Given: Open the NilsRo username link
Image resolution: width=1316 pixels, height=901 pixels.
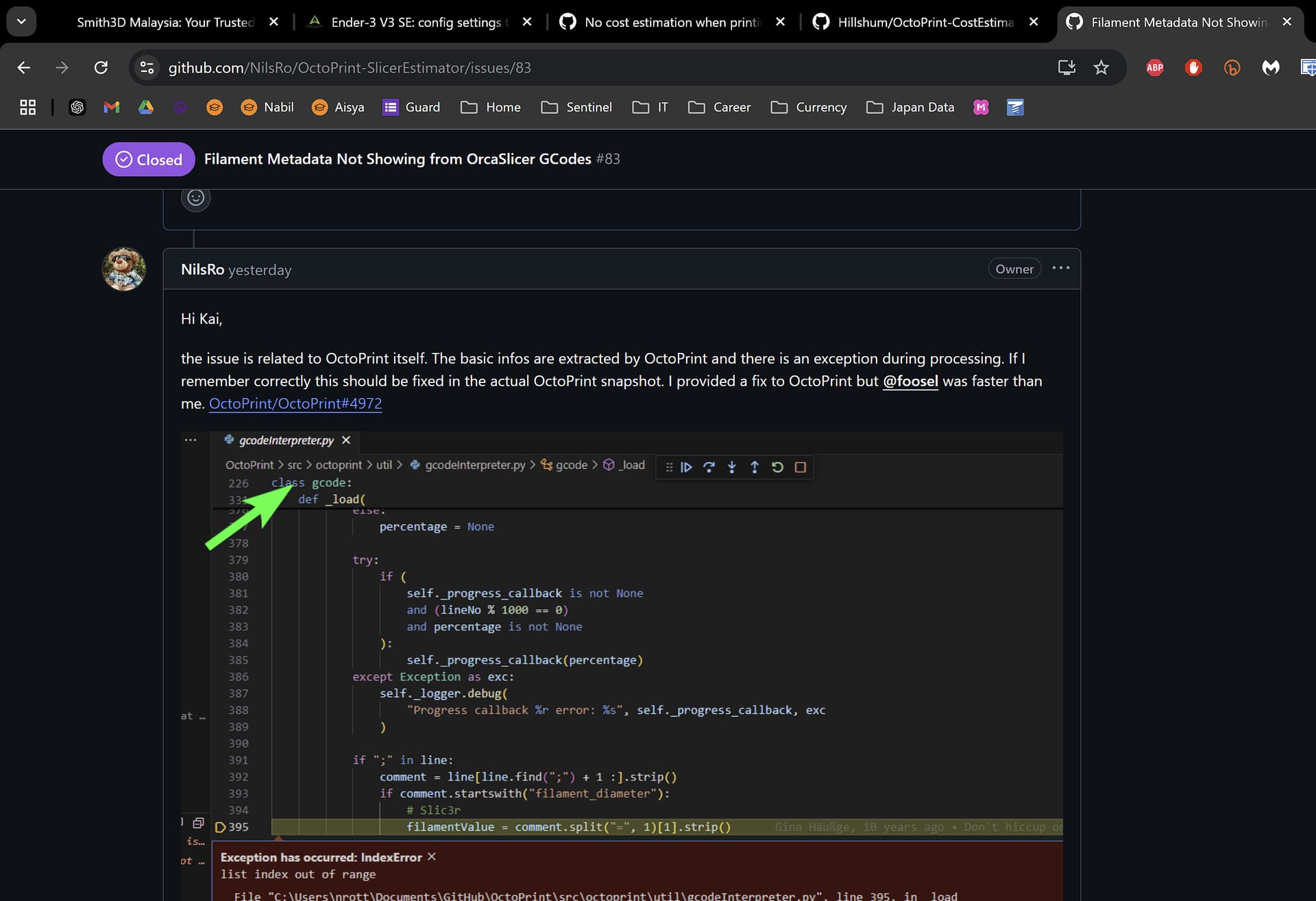Looking at the screenshot, I should tap(202, 269).
